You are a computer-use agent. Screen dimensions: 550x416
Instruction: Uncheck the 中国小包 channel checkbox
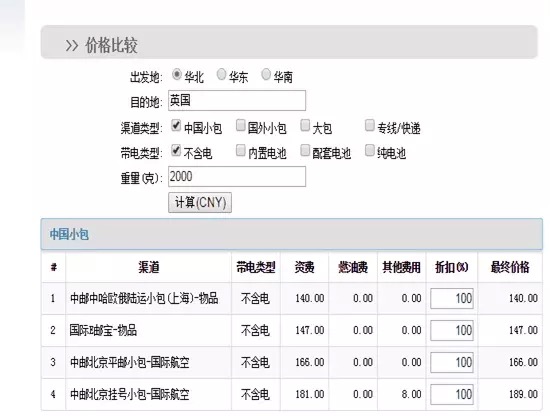point(176,126)
